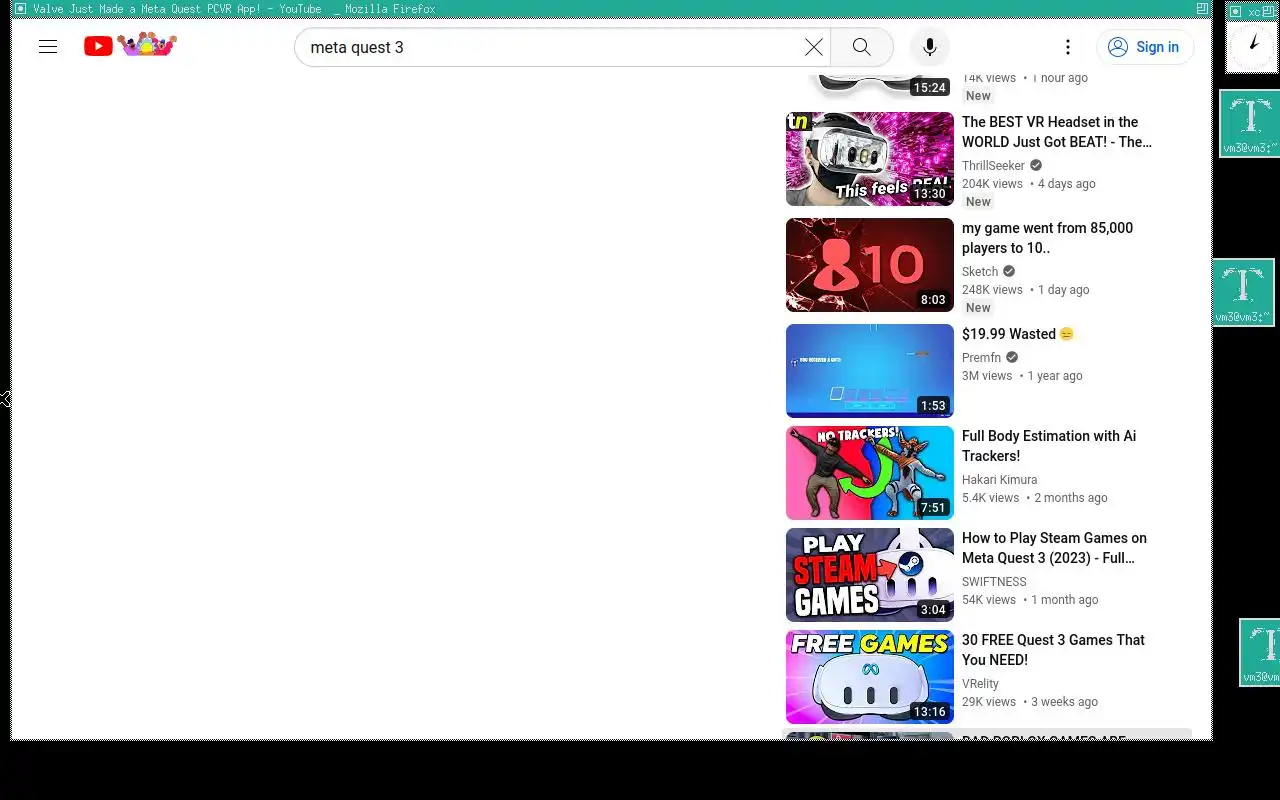Visit SWIFTNESS channel name
Screen dimensions: 1280x800
point(994,582)
